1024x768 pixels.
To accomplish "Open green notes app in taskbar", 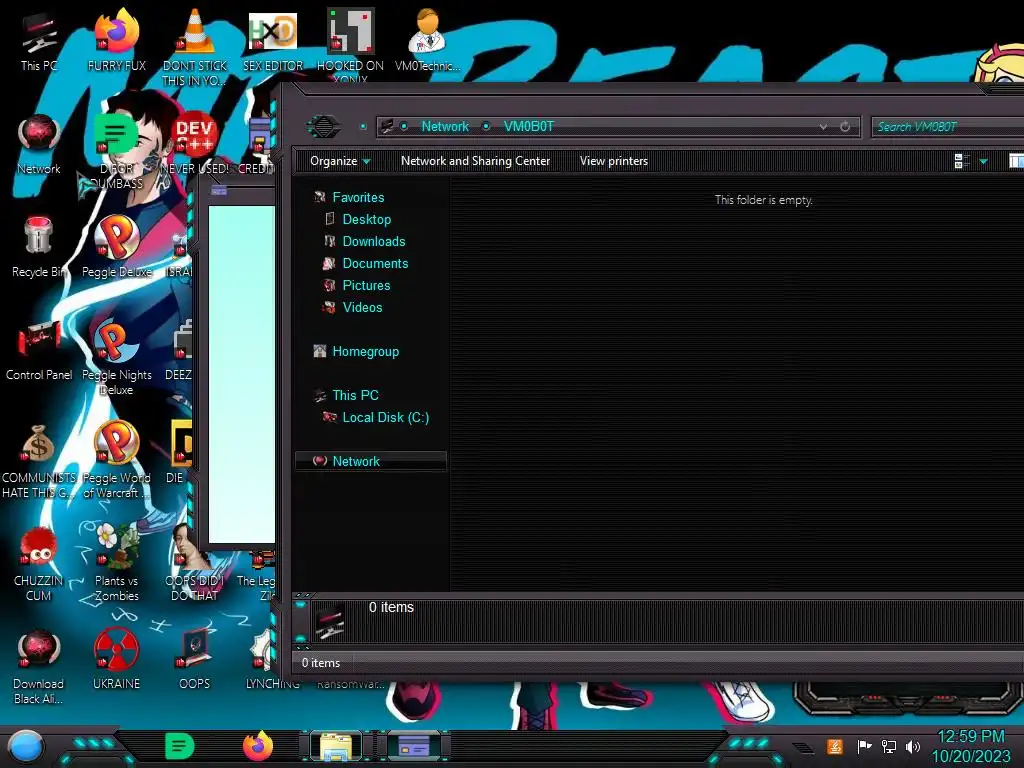I will pyautogui.click(x=180, y=746).
